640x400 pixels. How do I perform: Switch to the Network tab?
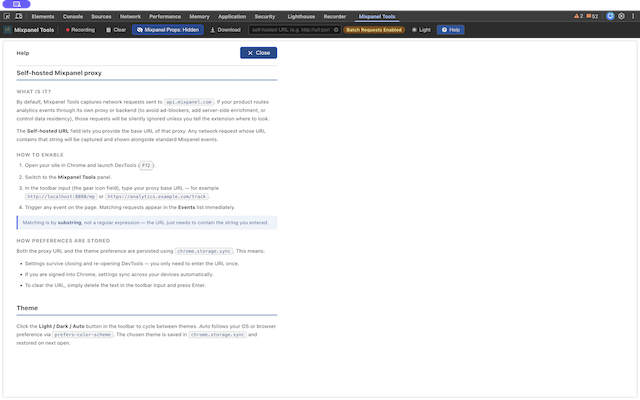tap(130, 17)
